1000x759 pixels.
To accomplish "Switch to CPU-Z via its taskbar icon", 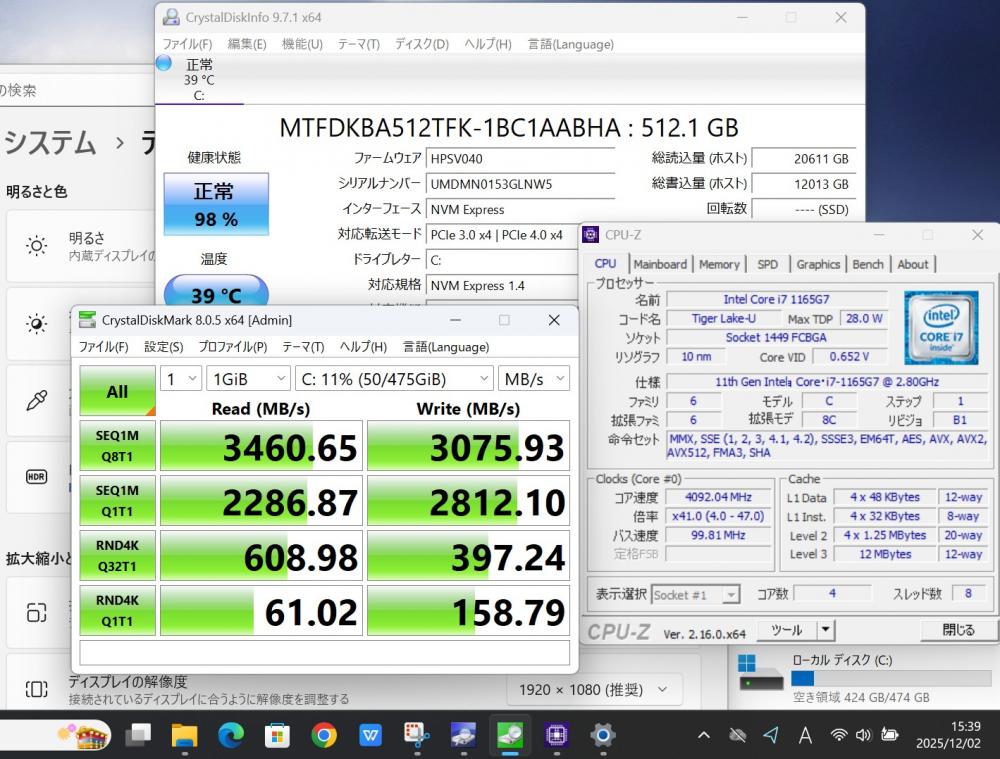I will 555,736.
